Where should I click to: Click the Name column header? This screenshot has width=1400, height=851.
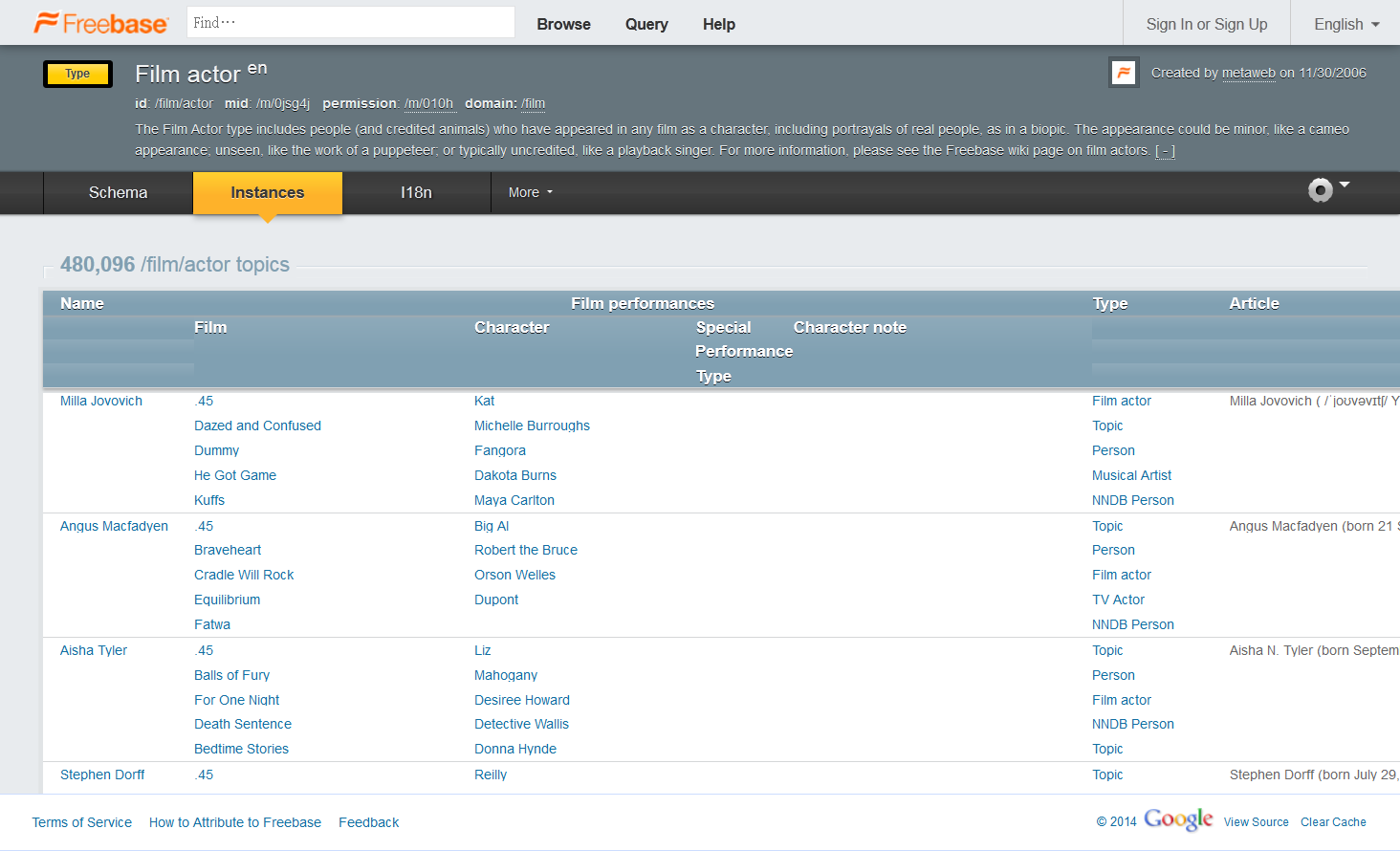[82, 303]
